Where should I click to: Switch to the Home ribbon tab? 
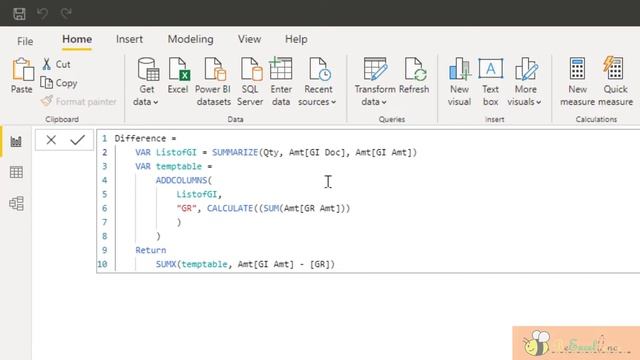tap(77, 40)
